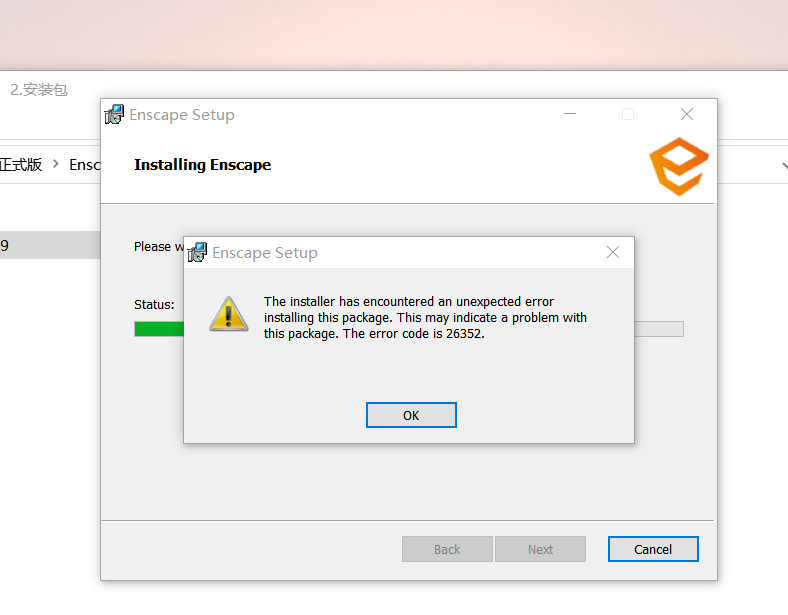
Task: Click the green installation progress bar
Action: tap(159, 329)
